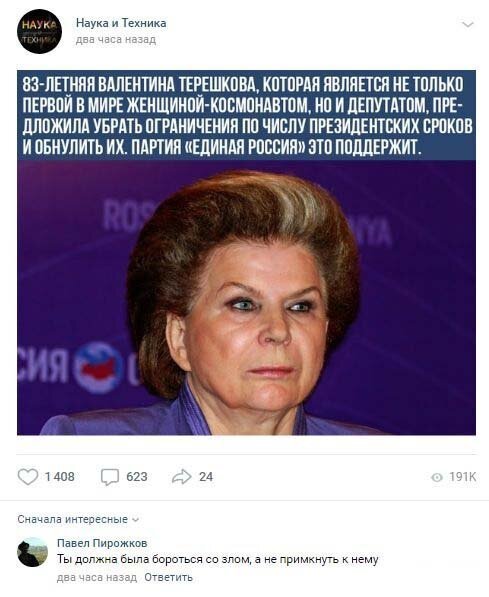Viewport: 489px width, 597px height.
Task: Open comments via the speech bubble icon
Action: (x=110, y=477)
